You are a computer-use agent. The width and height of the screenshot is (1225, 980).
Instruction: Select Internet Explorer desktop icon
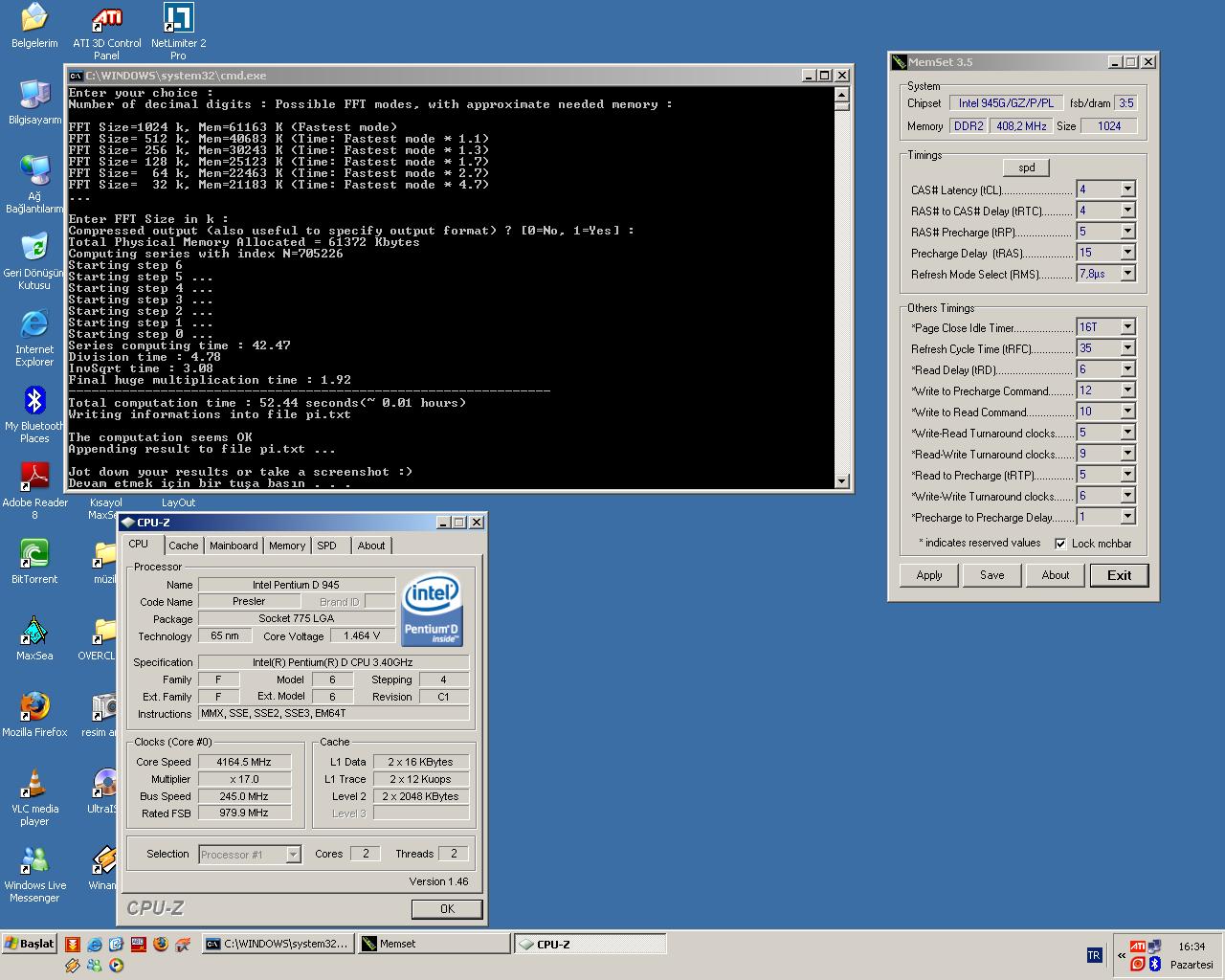pos(34,338)
